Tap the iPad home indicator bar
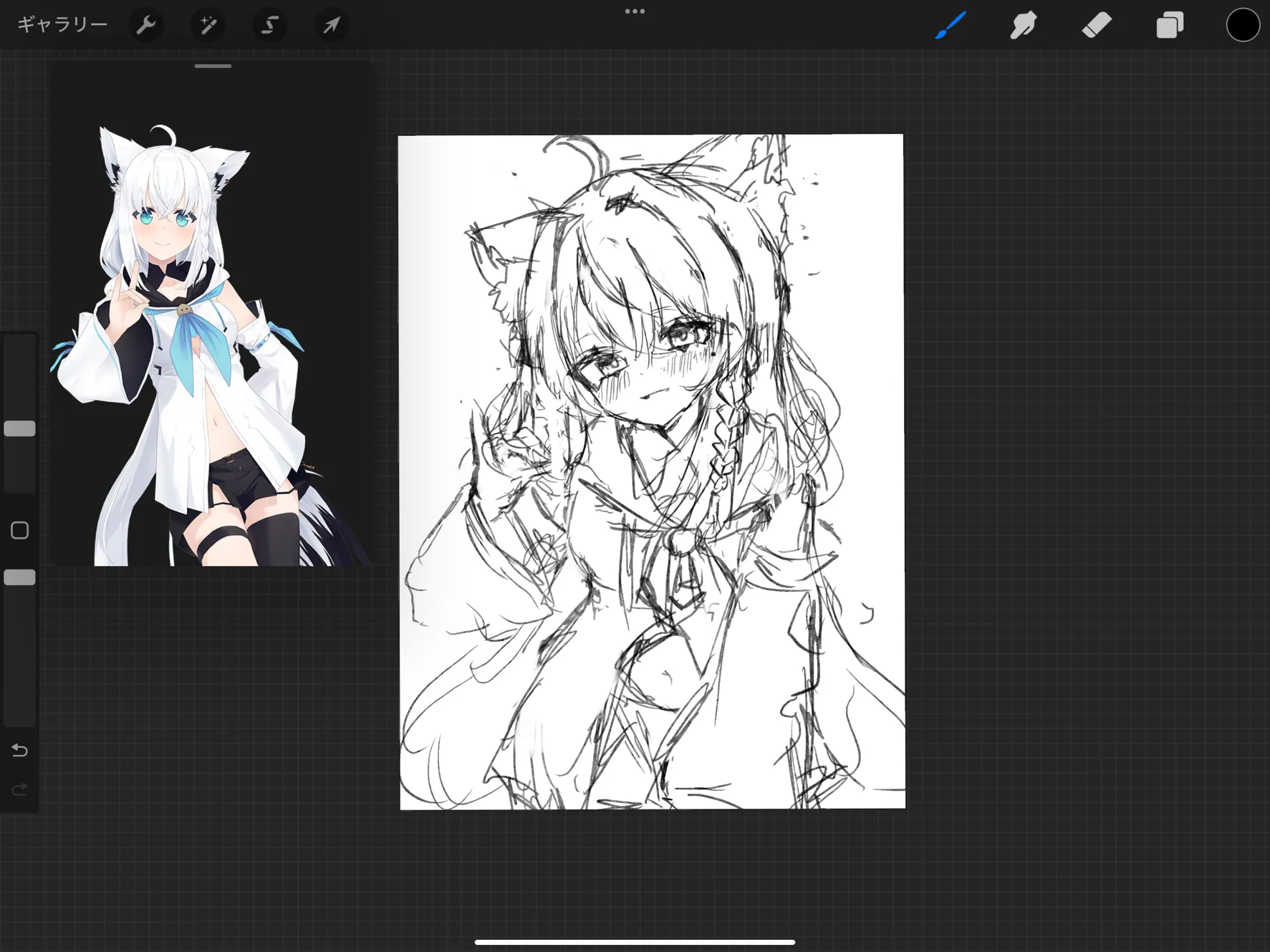Screen dimensions: 1270x952 [635, 942]
